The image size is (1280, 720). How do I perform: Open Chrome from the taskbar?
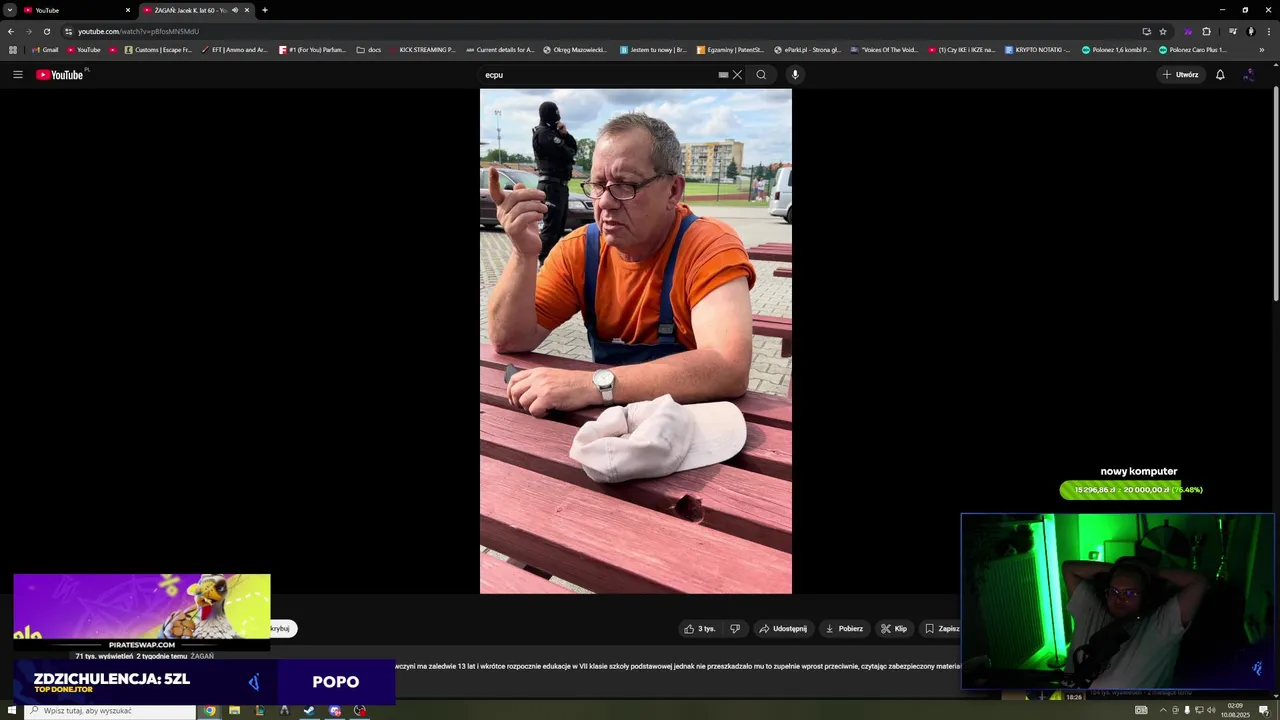tap(209, 711)
